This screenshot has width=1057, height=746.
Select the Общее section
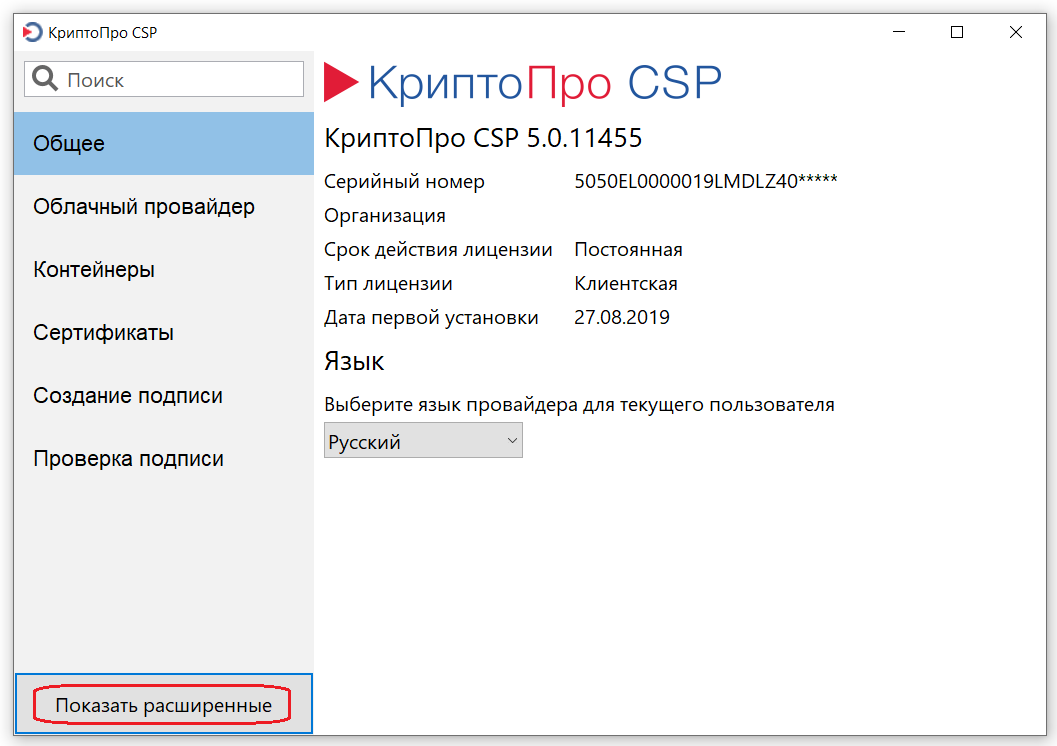tap(164, 144)
